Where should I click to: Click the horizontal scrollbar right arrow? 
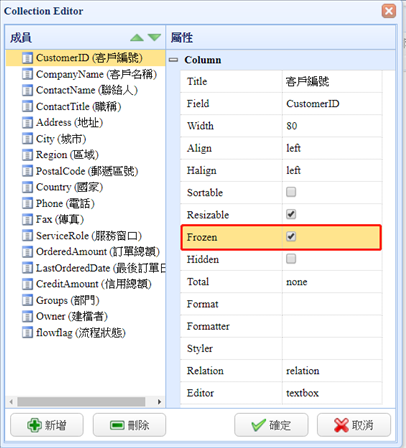pos(159,402)
